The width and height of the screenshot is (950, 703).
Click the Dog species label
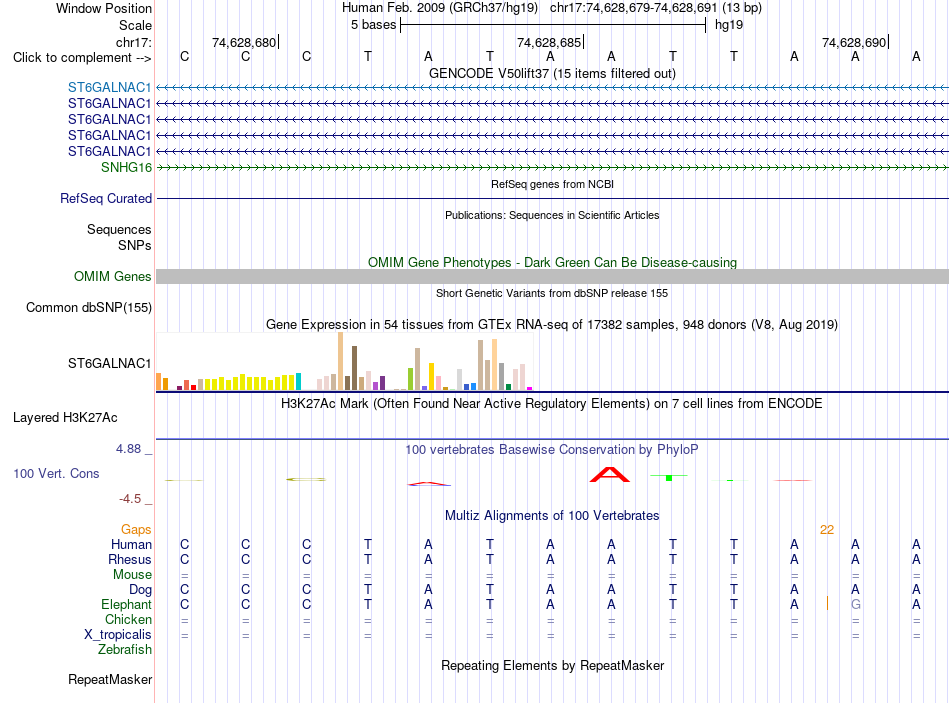click(140, 590)
